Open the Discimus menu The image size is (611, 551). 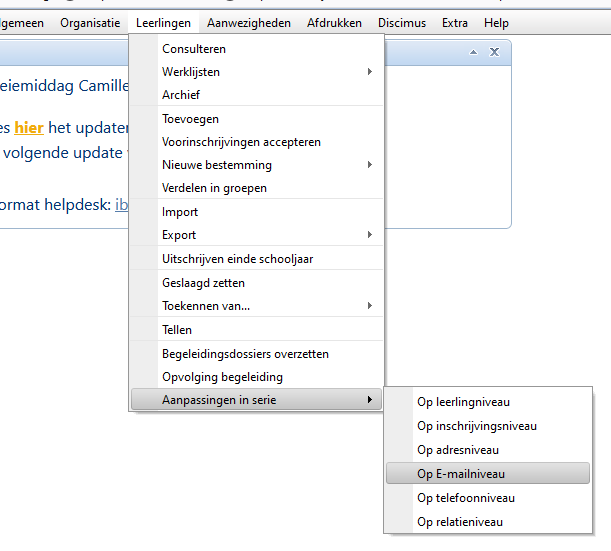coord(401,23)
